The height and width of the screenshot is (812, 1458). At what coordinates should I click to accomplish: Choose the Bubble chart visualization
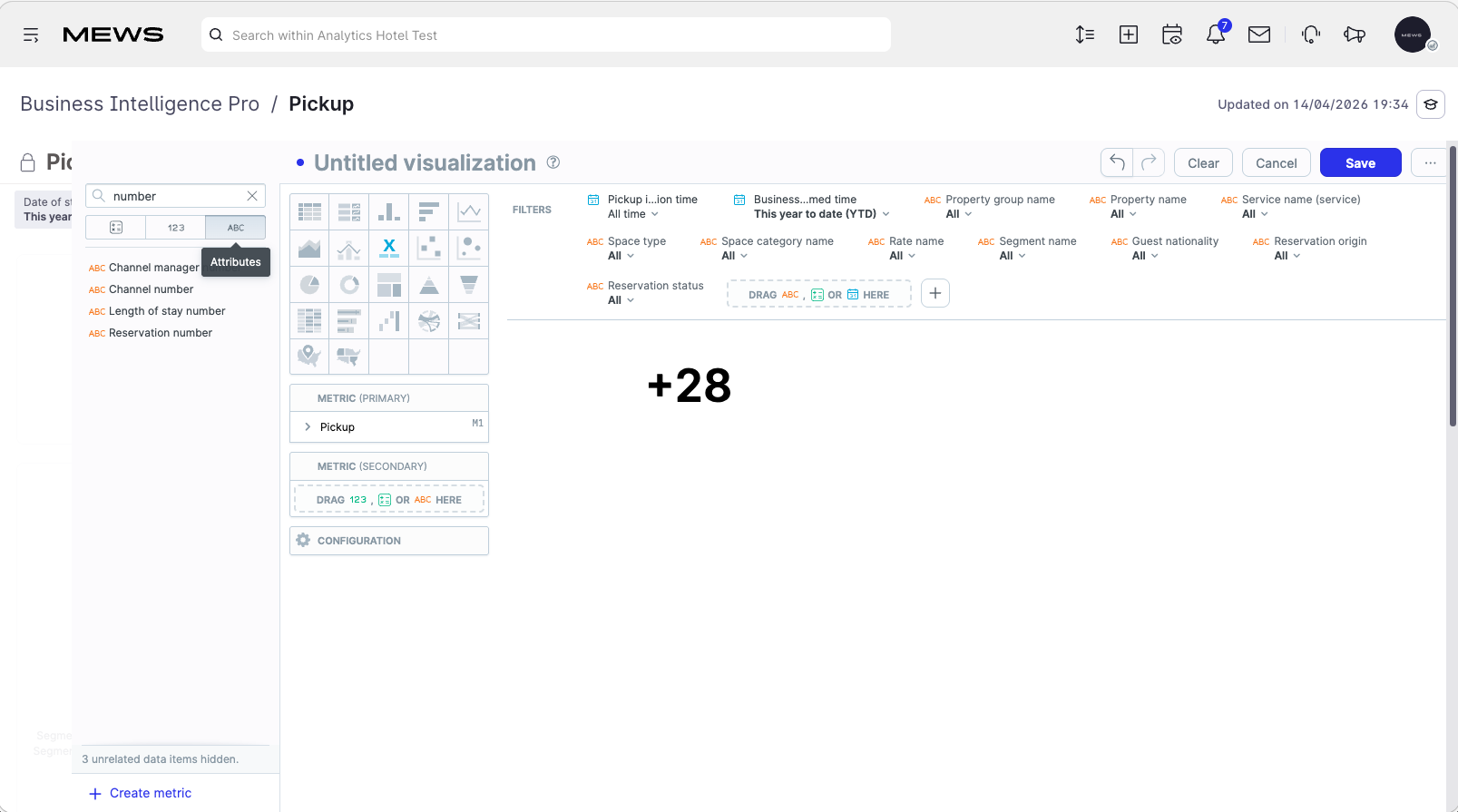469,249
